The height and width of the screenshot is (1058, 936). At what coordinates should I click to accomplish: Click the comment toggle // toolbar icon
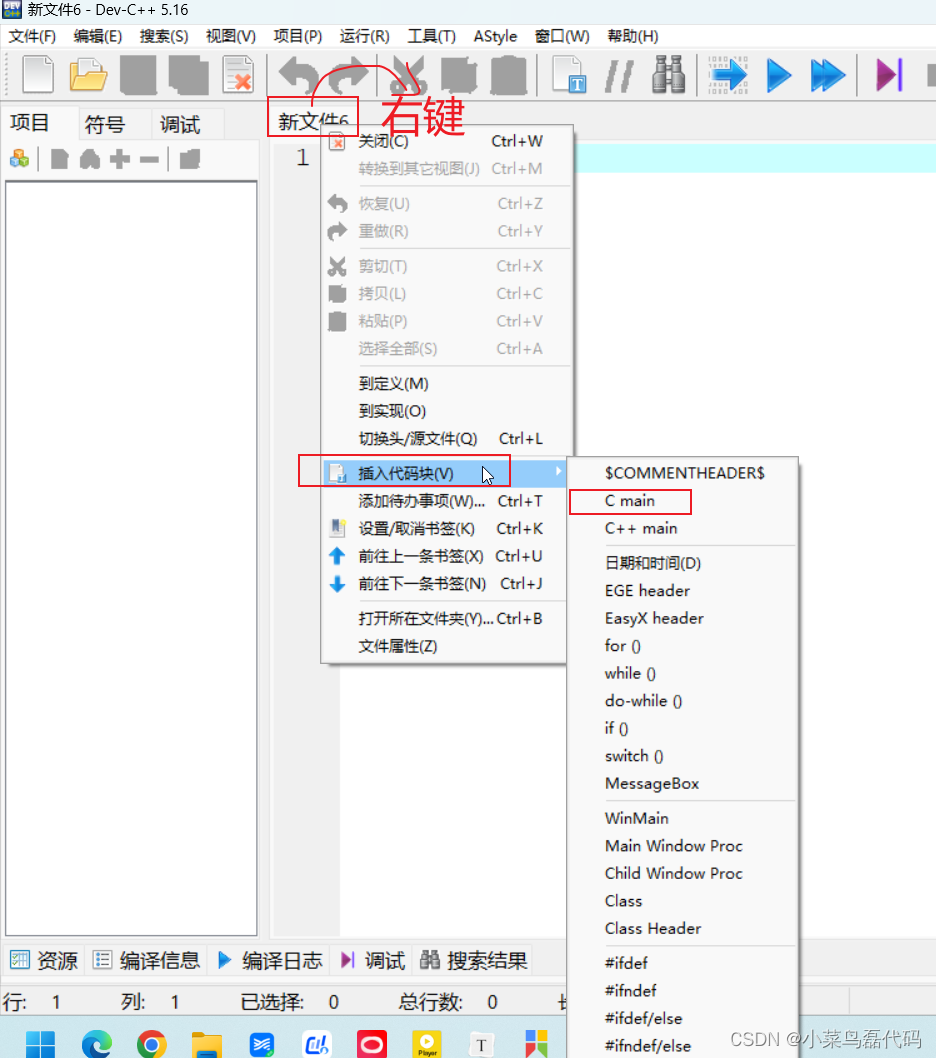click(619, 74)
